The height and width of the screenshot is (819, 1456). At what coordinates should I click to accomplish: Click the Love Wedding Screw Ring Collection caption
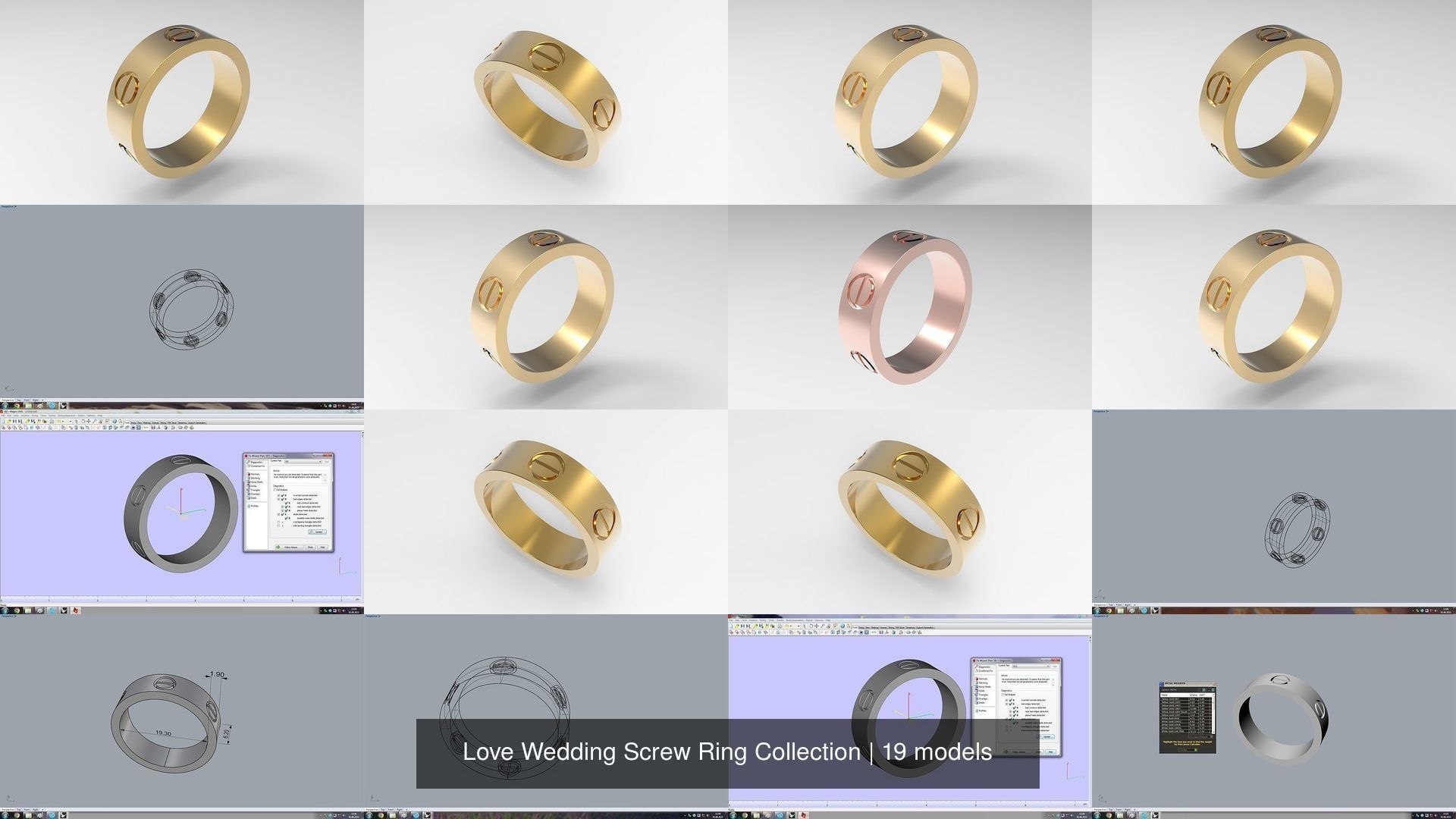(727, 752)
